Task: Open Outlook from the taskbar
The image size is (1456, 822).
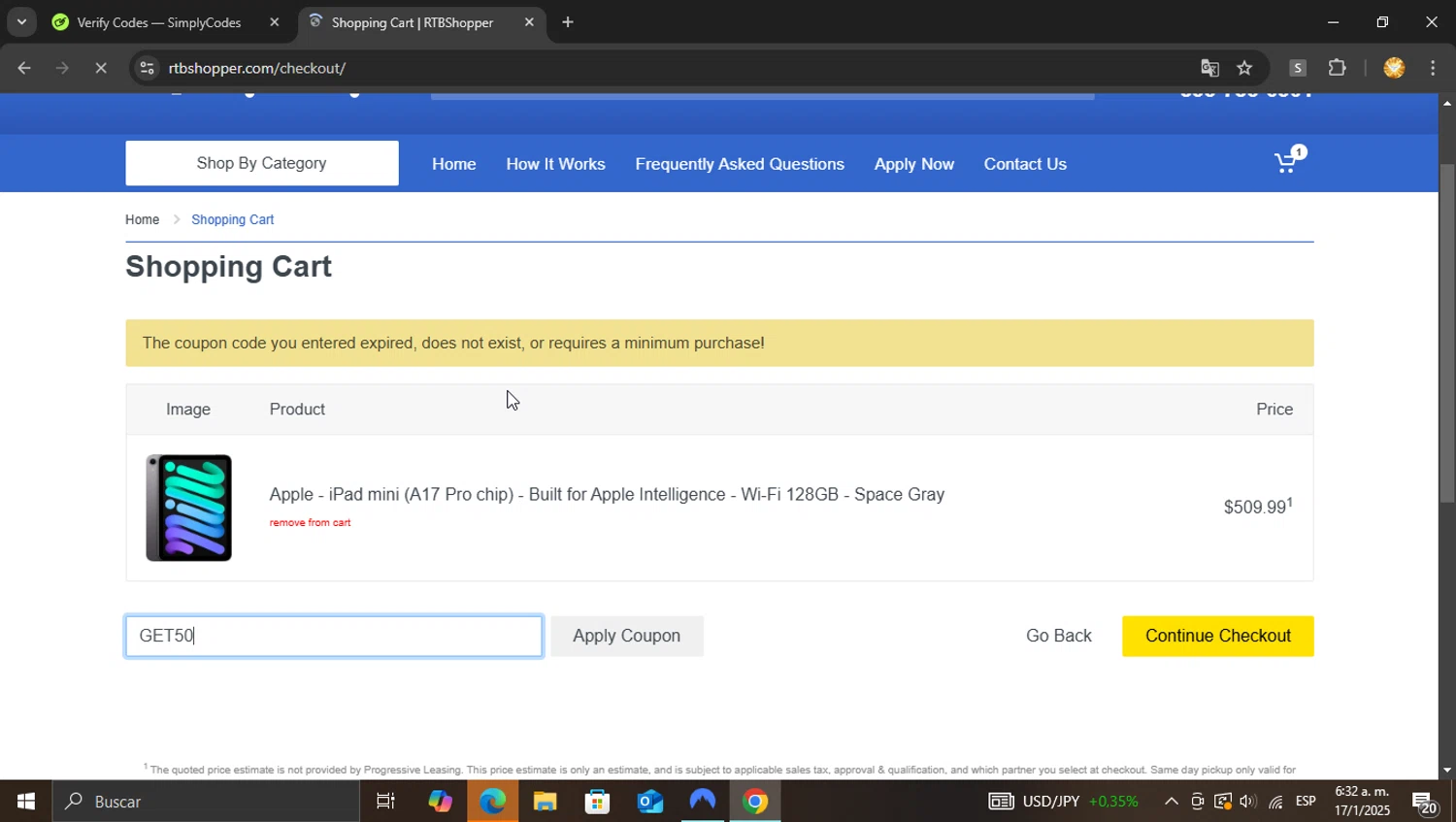Action: tap(649, 802)
